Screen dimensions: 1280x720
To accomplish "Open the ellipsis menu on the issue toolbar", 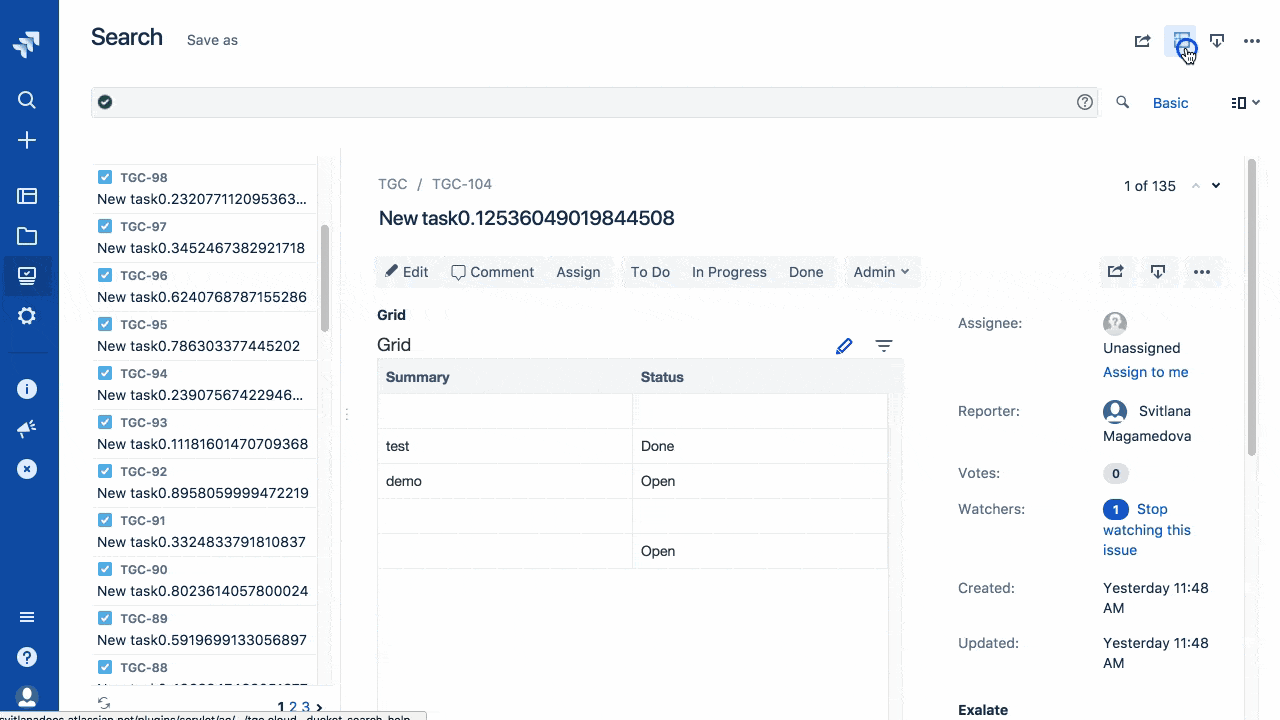I will (1202, 271).
